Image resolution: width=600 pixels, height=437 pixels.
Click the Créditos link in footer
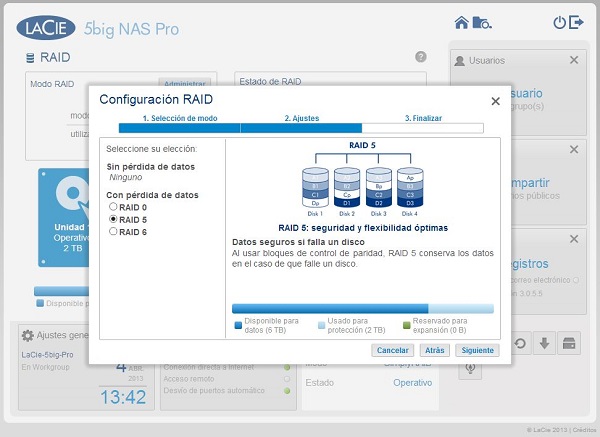[584, 430]
